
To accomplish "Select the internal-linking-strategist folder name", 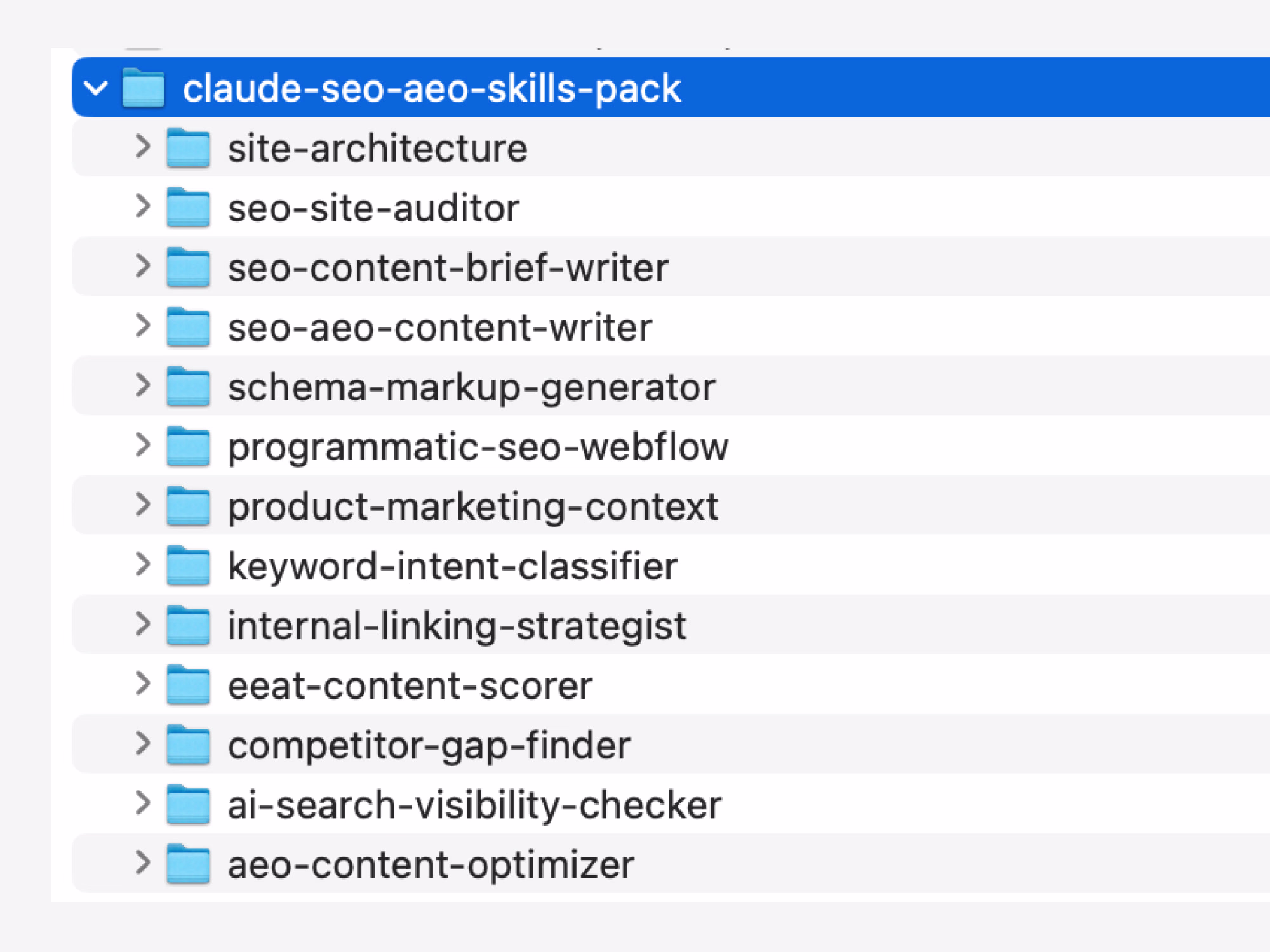I will click(x=457, y=626).
